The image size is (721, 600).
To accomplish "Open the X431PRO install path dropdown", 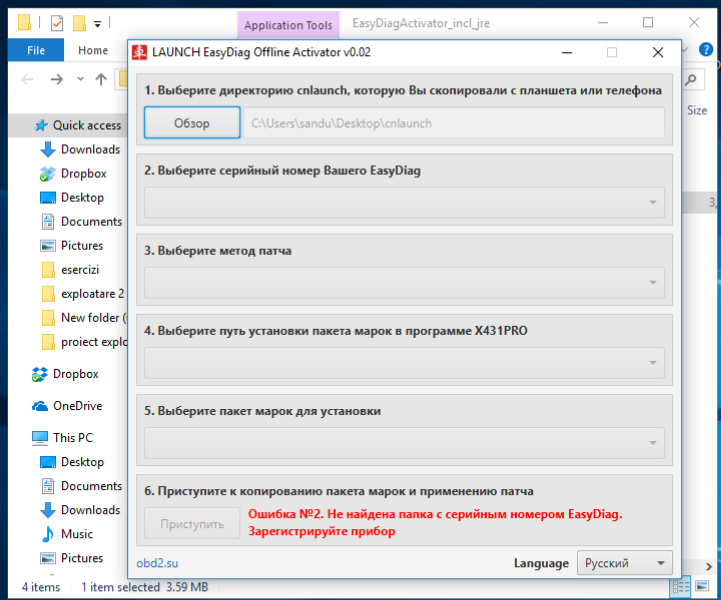I will [404, 362].
